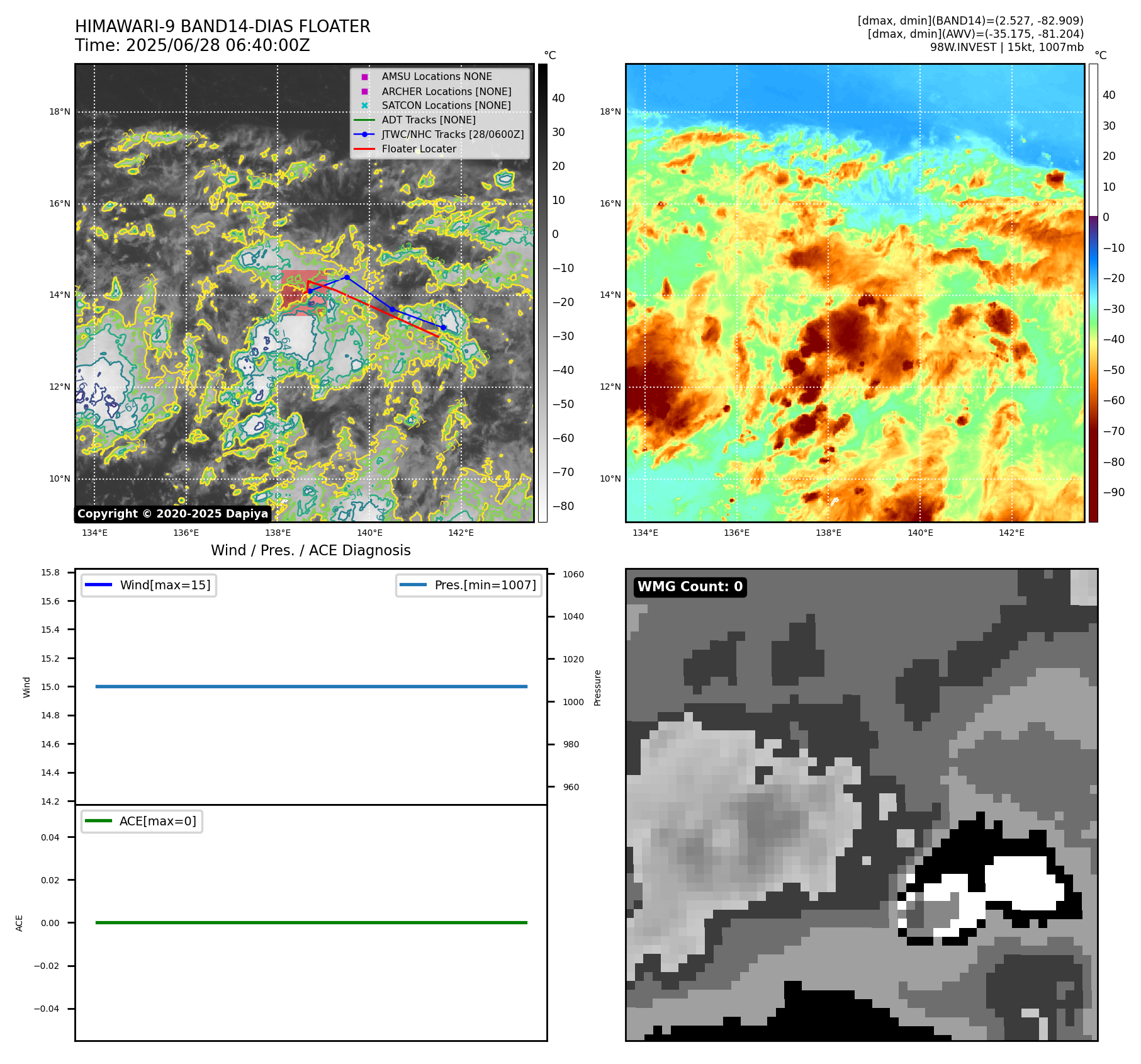
Task: Click the red Floater Locater legend line
Action: [x=364, y=149]
